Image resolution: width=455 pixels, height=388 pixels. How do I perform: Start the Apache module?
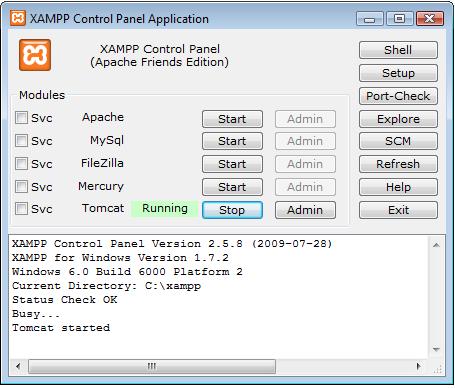tap(232, 119)
